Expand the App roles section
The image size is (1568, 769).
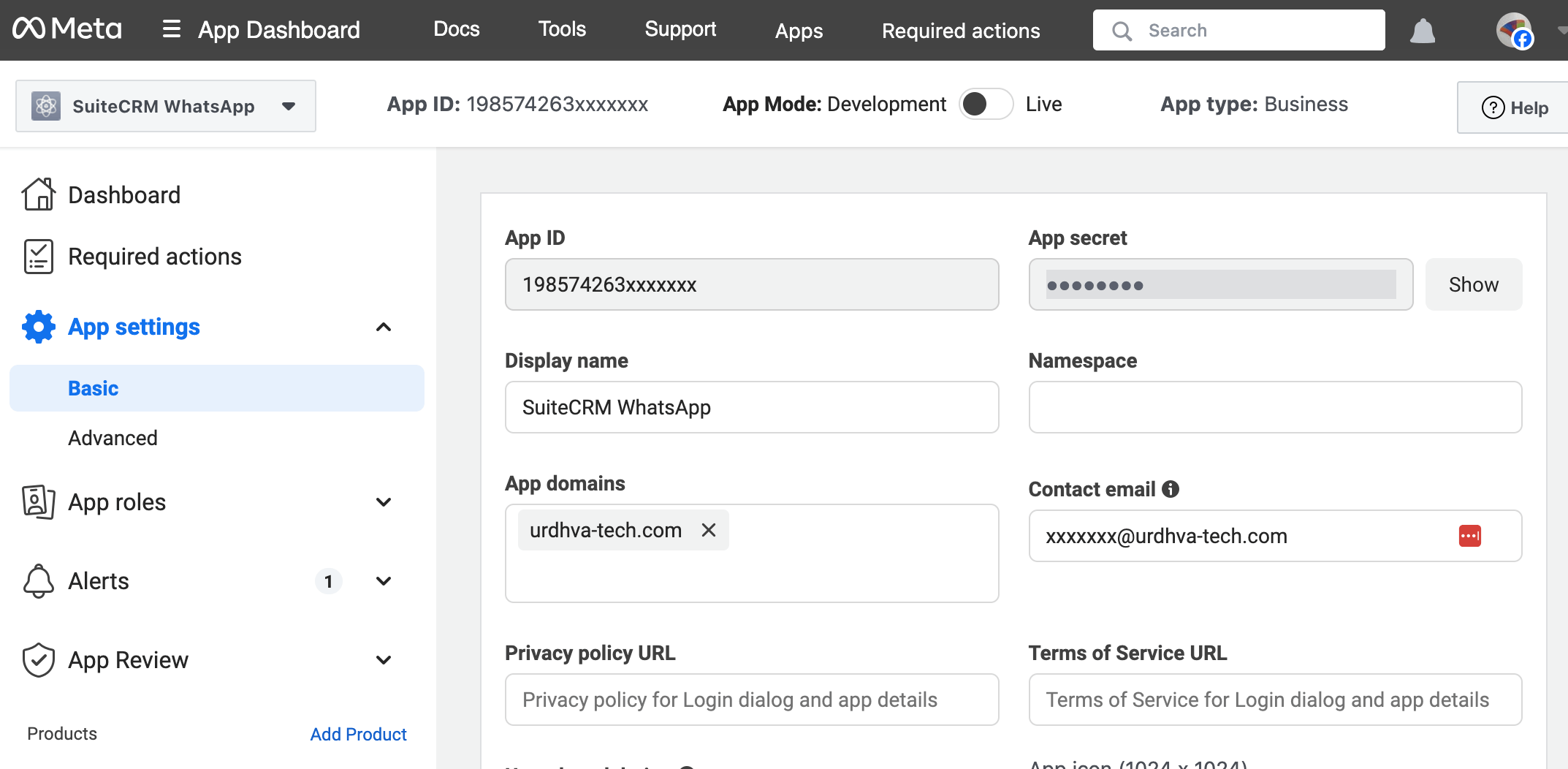(x=383, y=501)
